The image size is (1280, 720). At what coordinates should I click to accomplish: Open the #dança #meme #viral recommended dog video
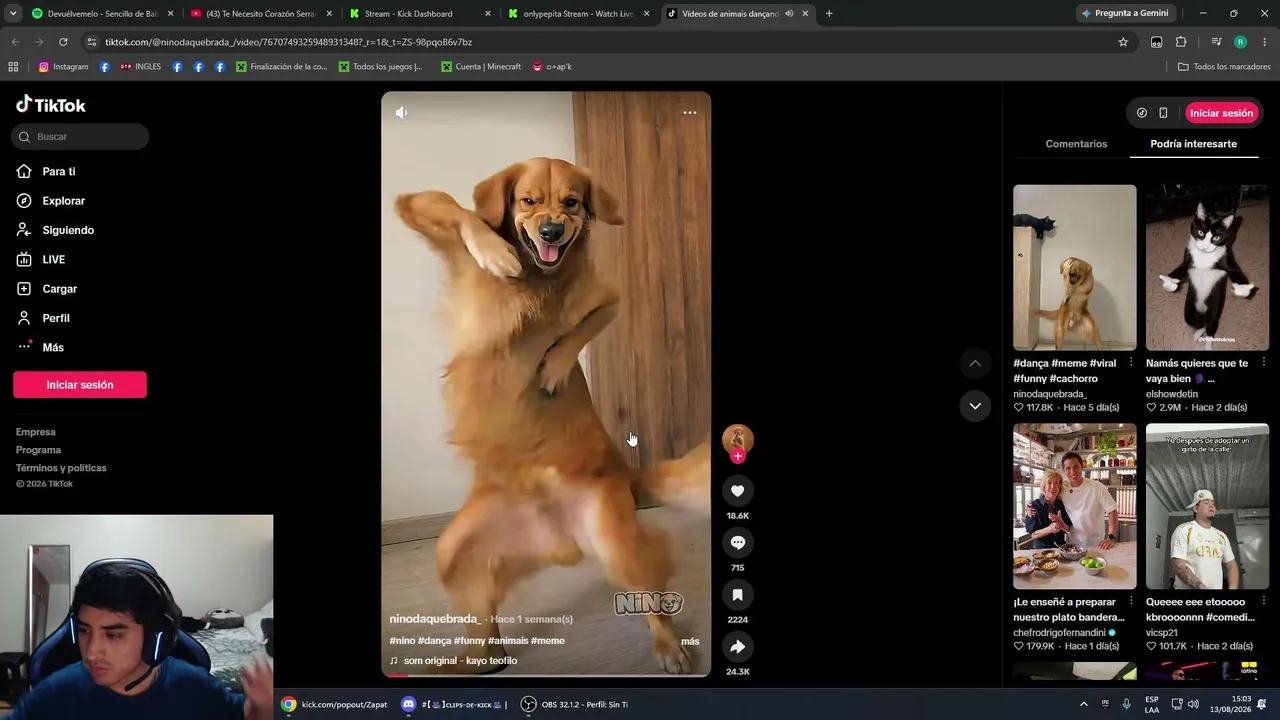click(1075, 268)
